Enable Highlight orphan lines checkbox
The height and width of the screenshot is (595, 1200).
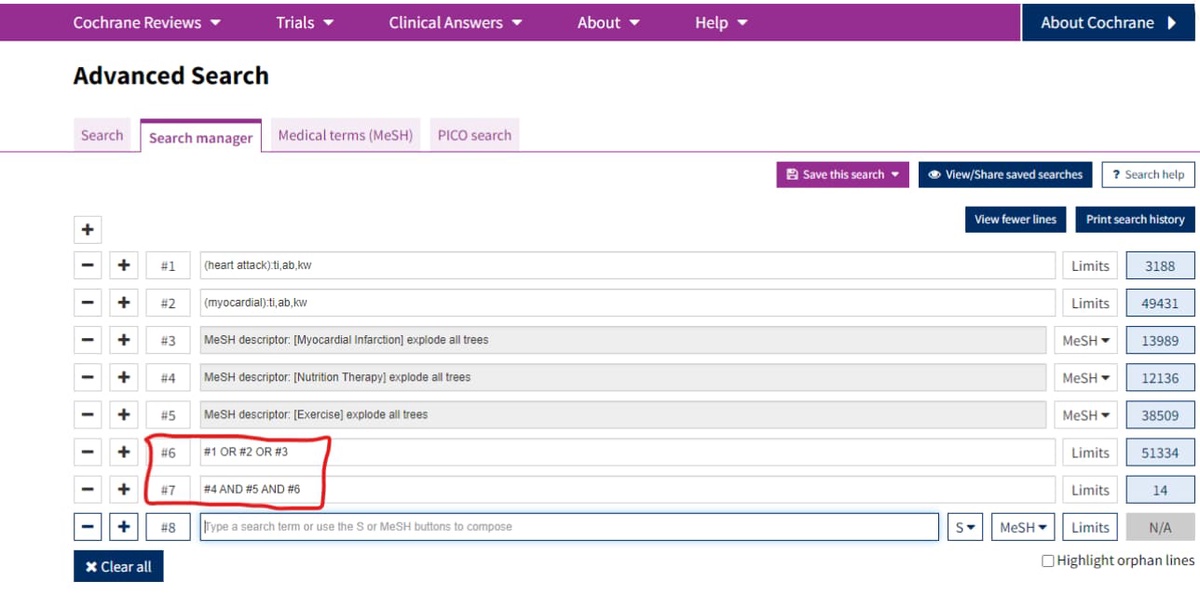1048,561
